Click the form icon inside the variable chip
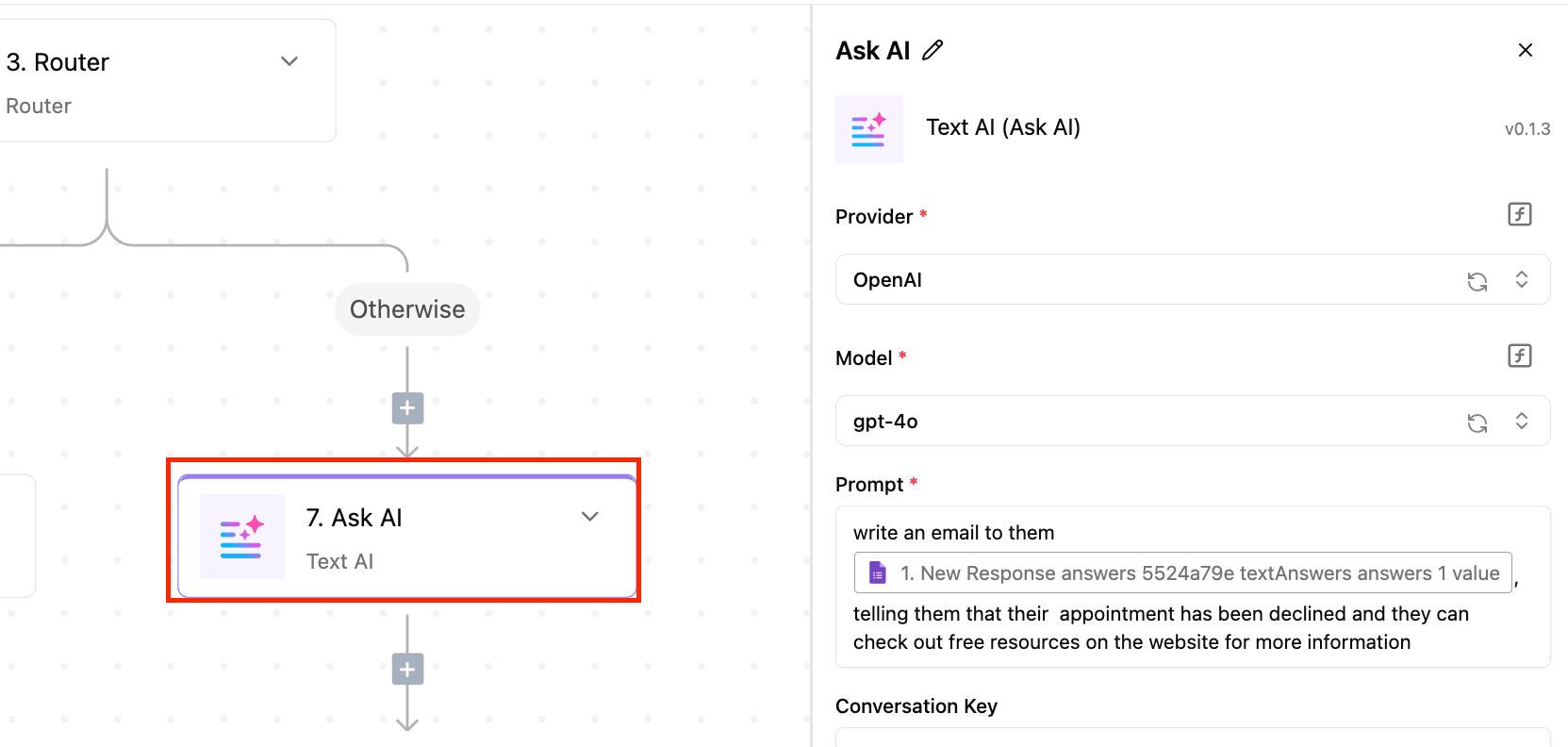The height and width of the screenshot is (747, 1568). (x=878, y=573)
